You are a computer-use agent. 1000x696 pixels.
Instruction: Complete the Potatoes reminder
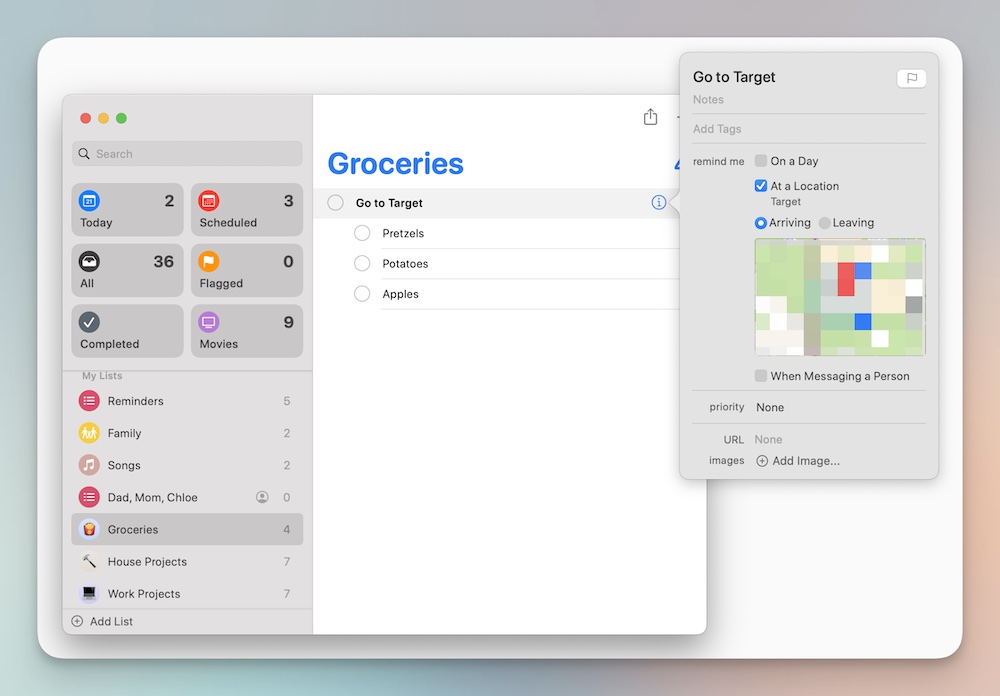(362, 263)
